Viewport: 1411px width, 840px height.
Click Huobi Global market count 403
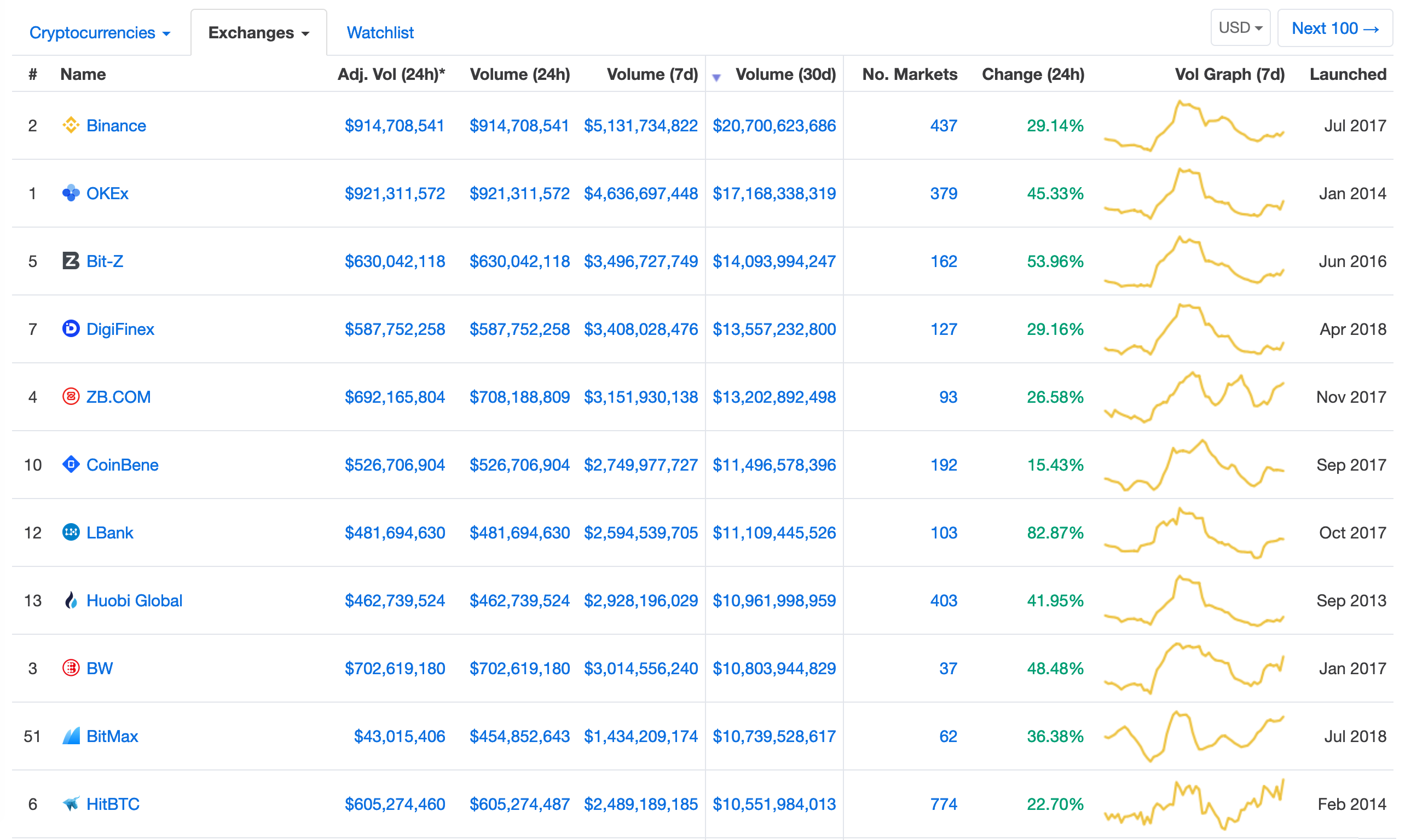944,601
